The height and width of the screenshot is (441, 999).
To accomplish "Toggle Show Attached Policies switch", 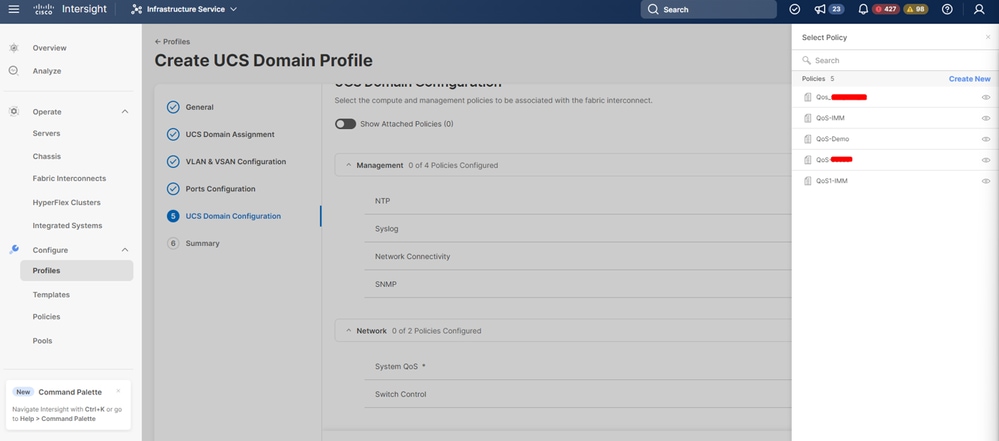I will point(345,124).
